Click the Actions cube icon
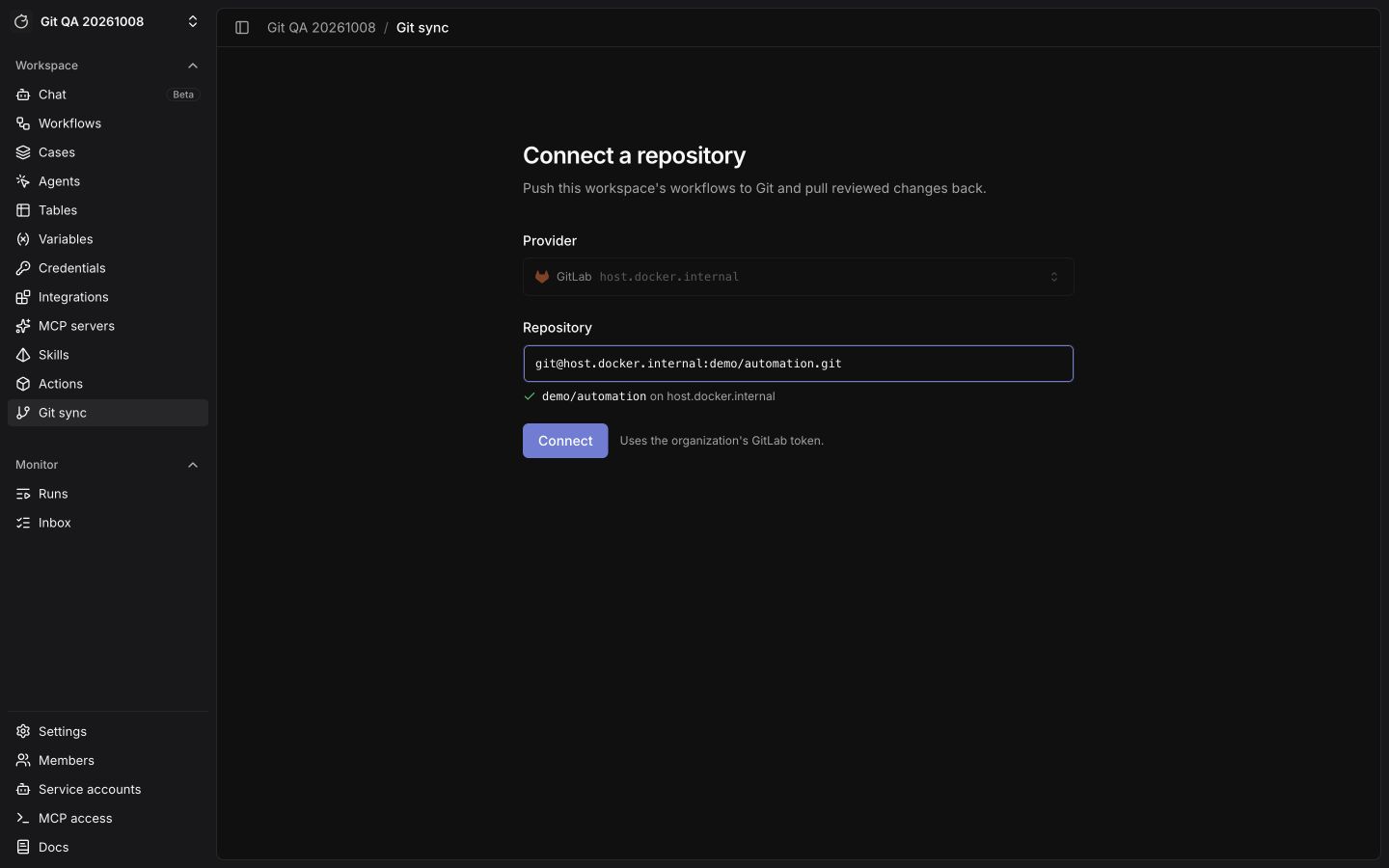This screenshot has width=1389, height=868. pos(23,384)
